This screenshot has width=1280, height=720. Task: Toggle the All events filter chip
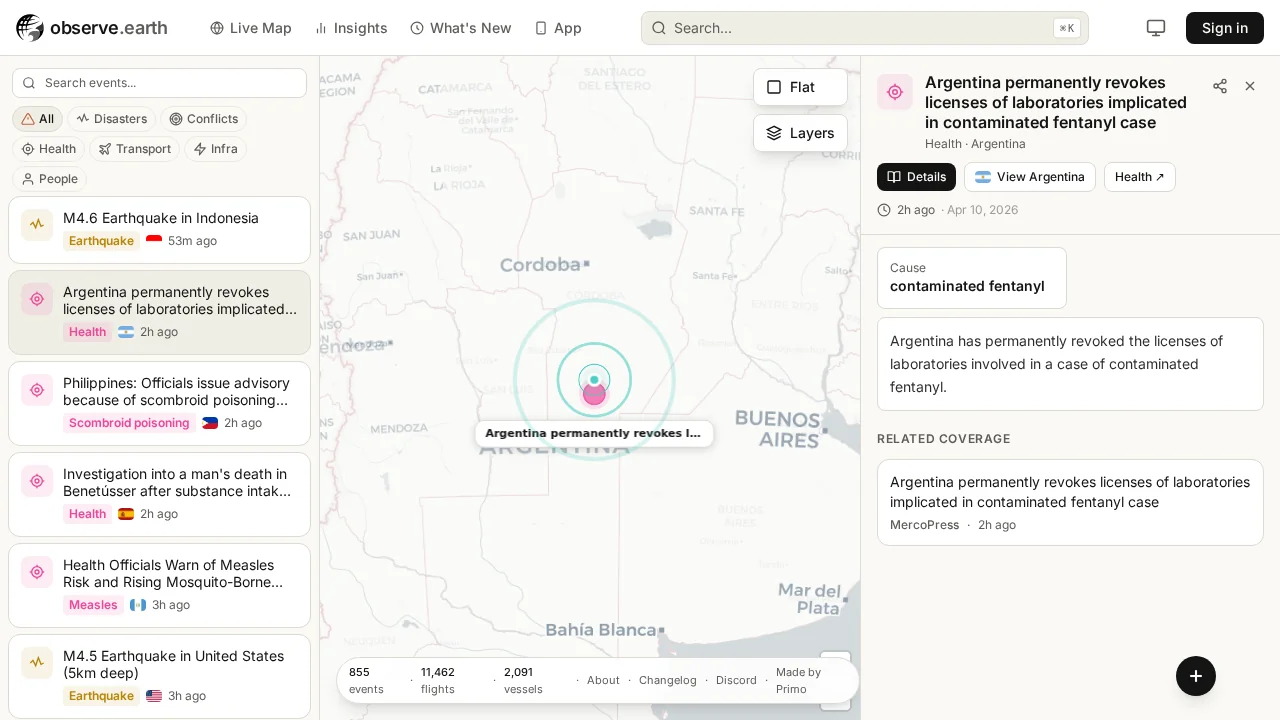(x=37, y=119)
